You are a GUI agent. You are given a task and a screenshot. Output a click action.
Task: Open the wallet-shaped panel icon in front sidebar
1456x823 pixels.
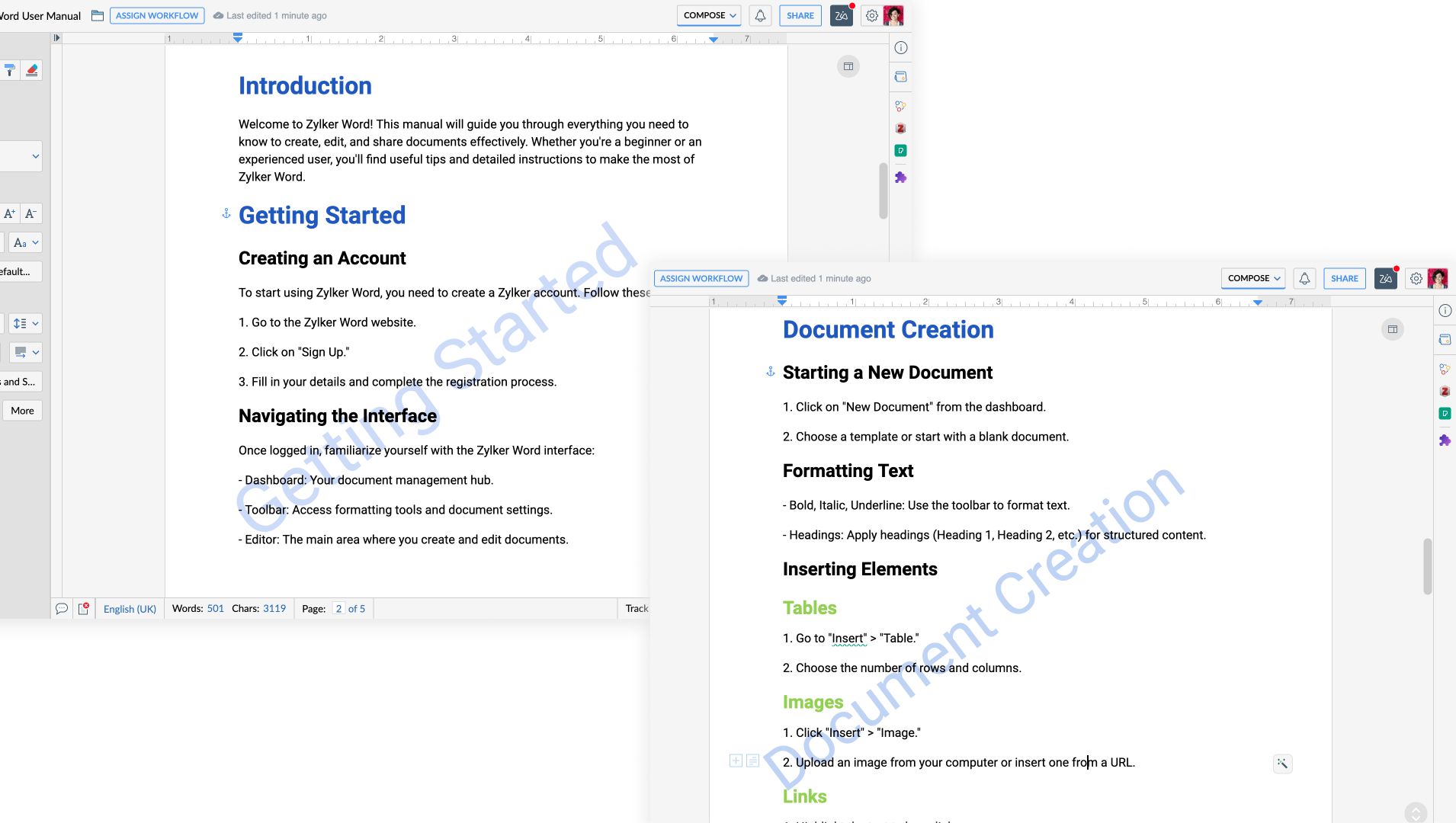(1445, 340)
